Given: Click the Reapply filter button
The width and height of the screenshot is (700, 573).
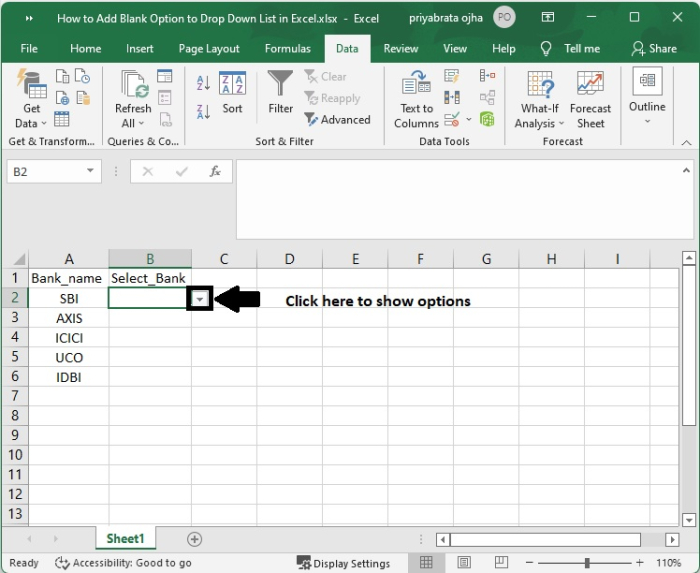Looking at the screenshot, I should pos(332,98).
